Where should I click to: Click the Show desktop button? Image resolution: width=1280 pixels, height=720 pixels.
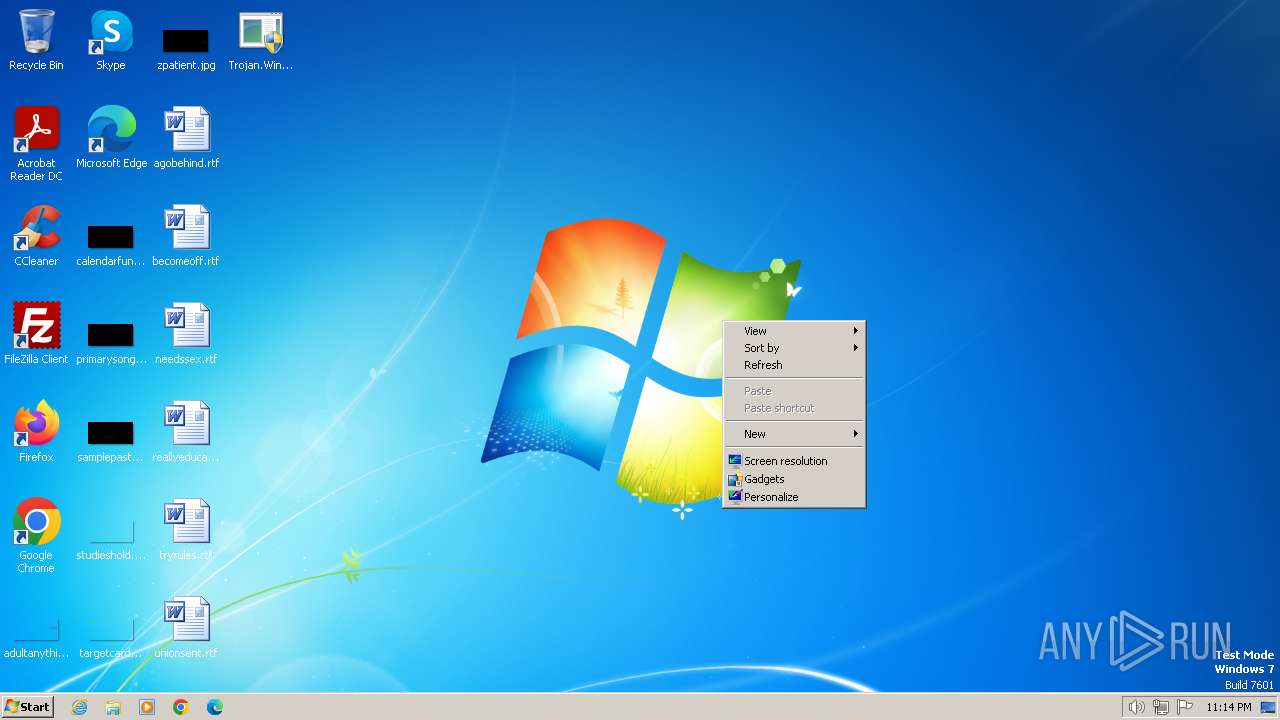[1269, 707]
